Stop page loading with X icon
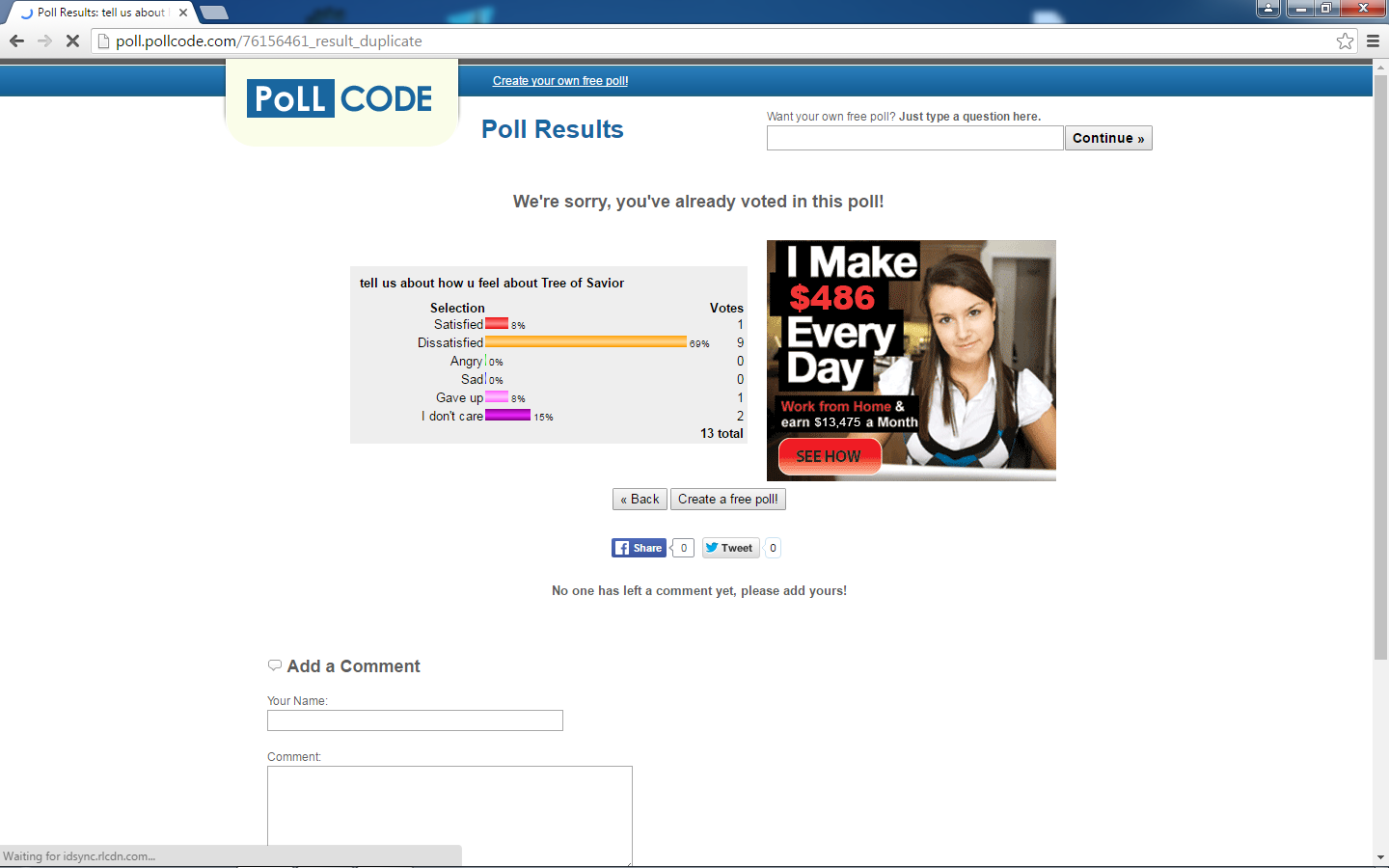 coord(72,41)
